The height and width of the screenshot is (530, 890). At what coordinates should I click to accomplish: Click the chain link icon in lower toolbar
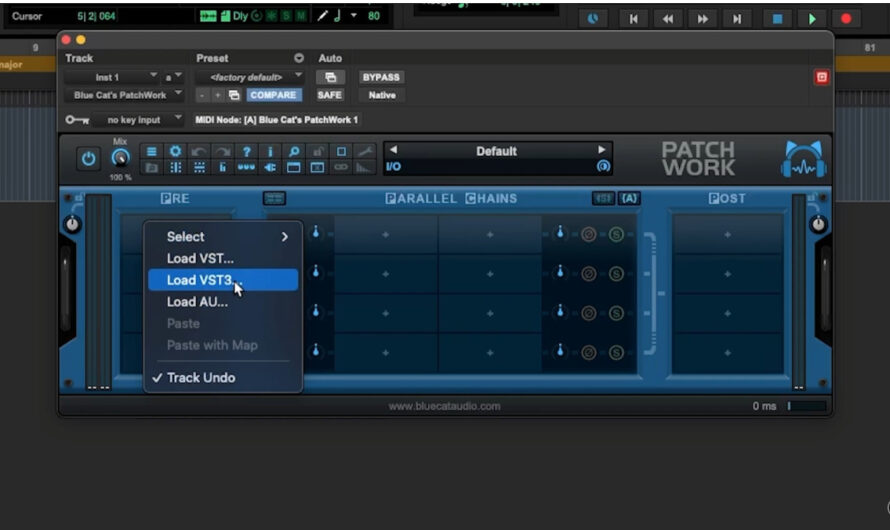click(x=341, y=167)
